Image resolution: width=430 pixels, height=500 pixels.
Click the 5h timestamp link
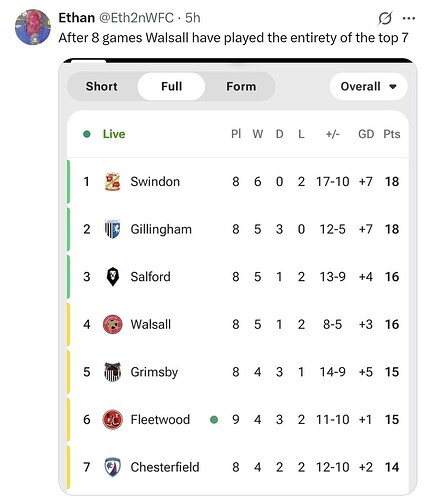[x=193, y=18]
